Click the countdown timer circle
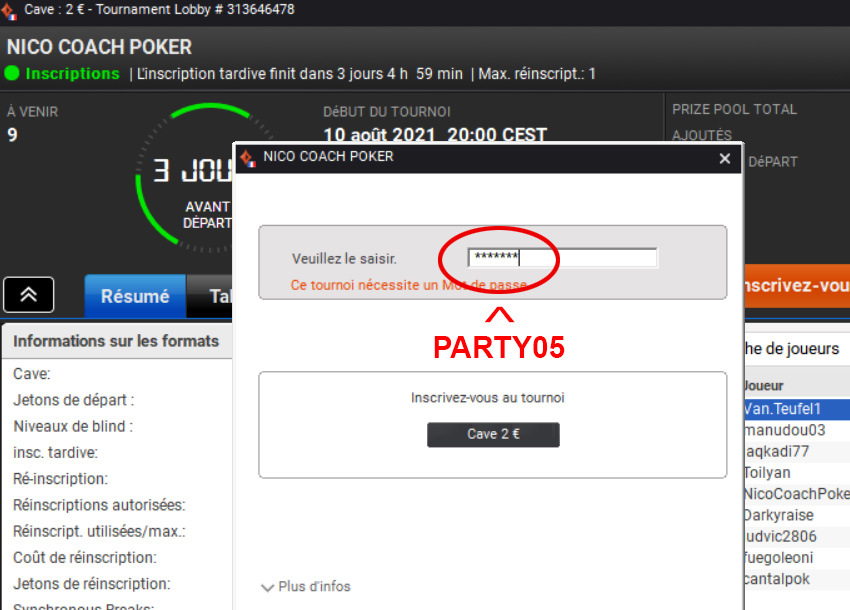The height and width of the screenshot is (610, 850). tap(184, 179)
